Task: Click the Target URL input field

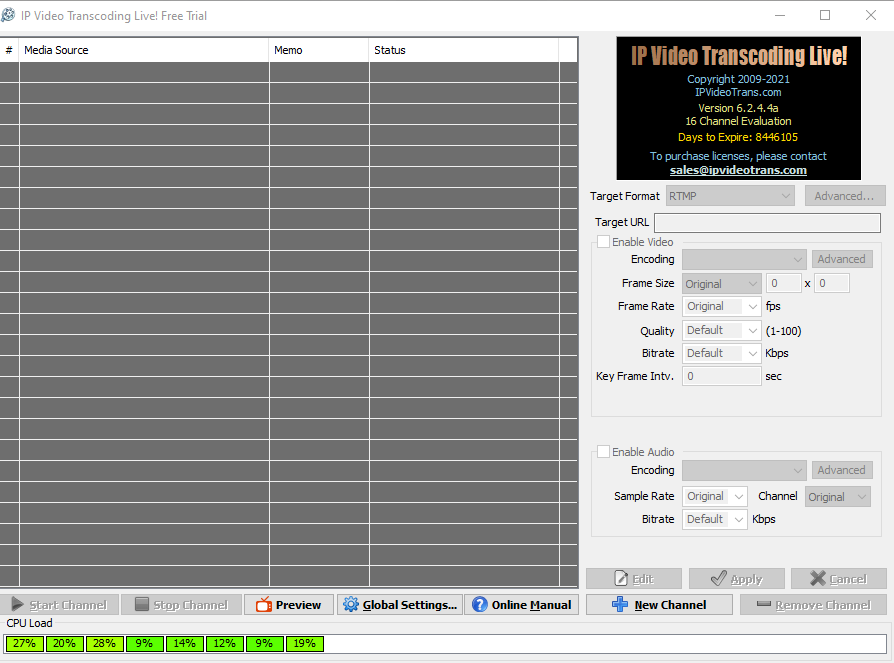Action: [767, 223]
